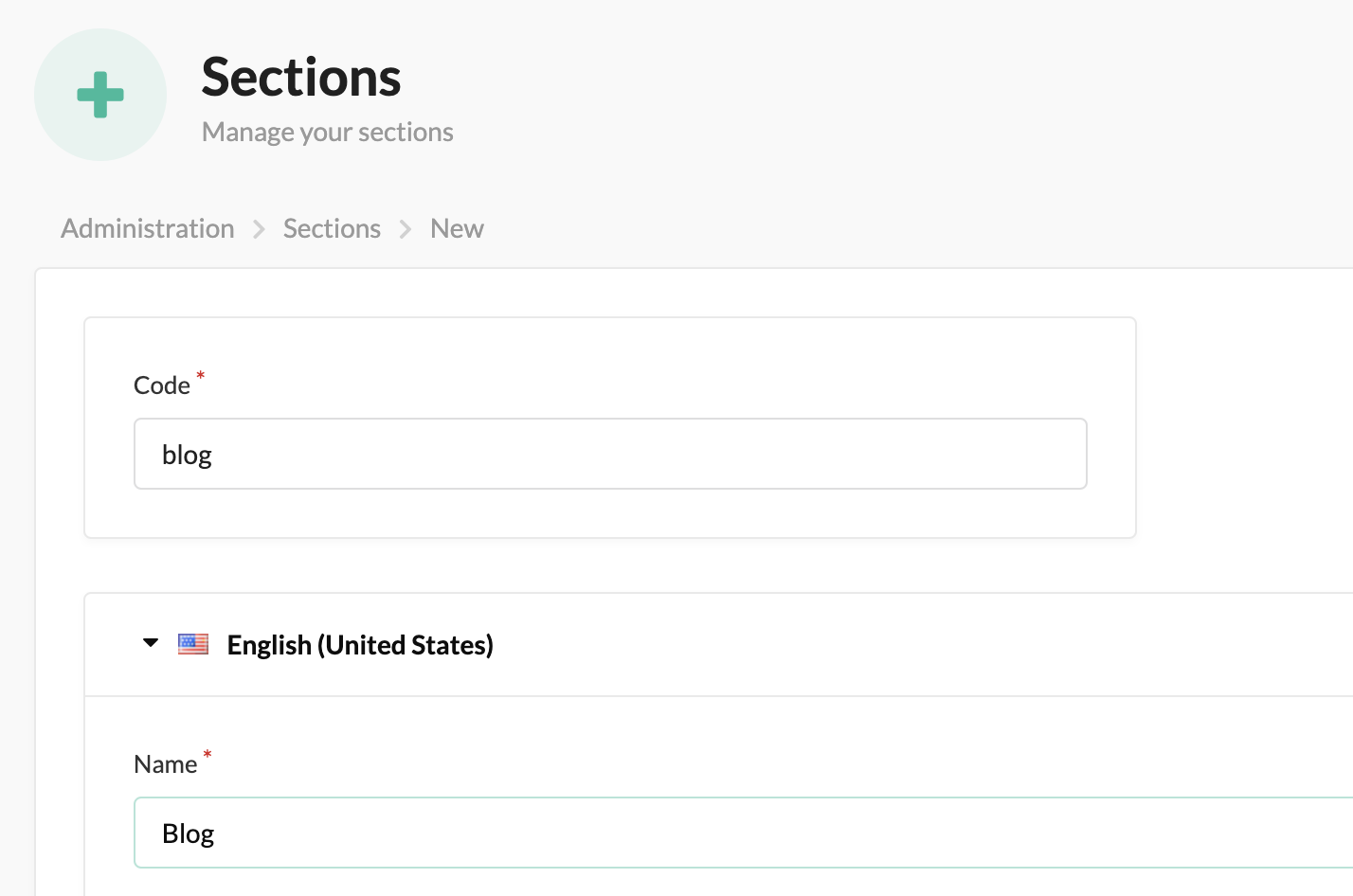Collapse the English accordion with the triangle
Image resolution: width=1353 pixels, height=896 pixels.
click(151, 643)
